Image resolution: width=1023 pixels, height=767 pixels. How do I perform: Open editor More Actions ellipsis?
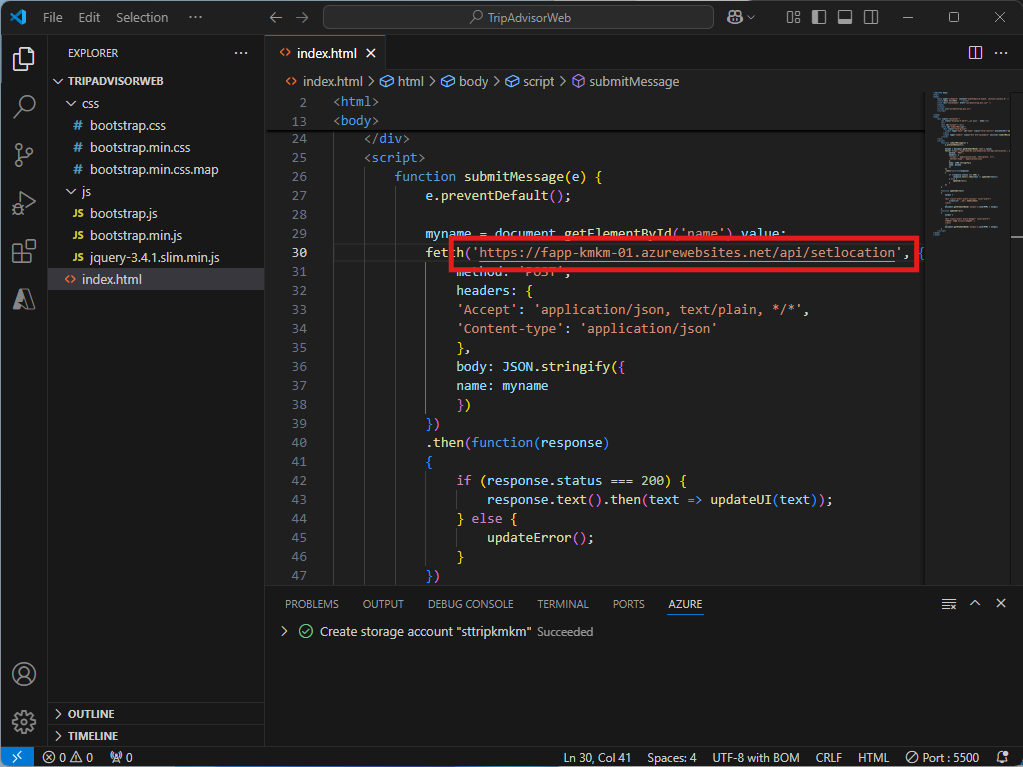click(1001, 53)
